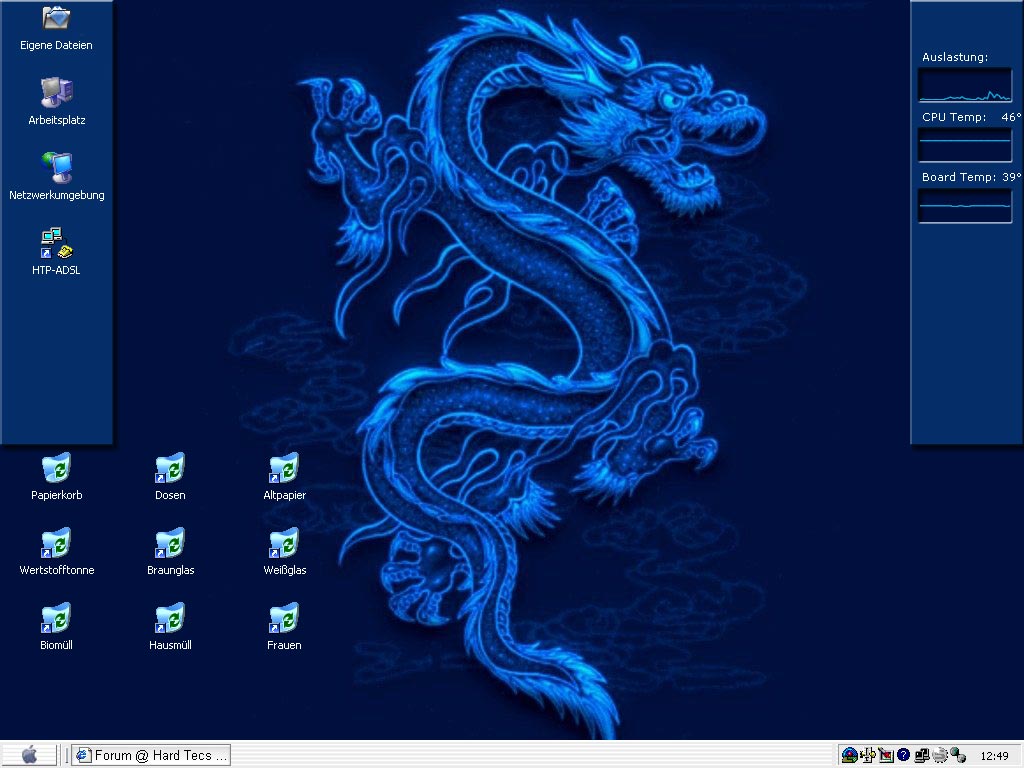This screenshot has width=1024, height=768.
Task: Select the Netzwerkumgebung icon
Action: click(56, 167)
